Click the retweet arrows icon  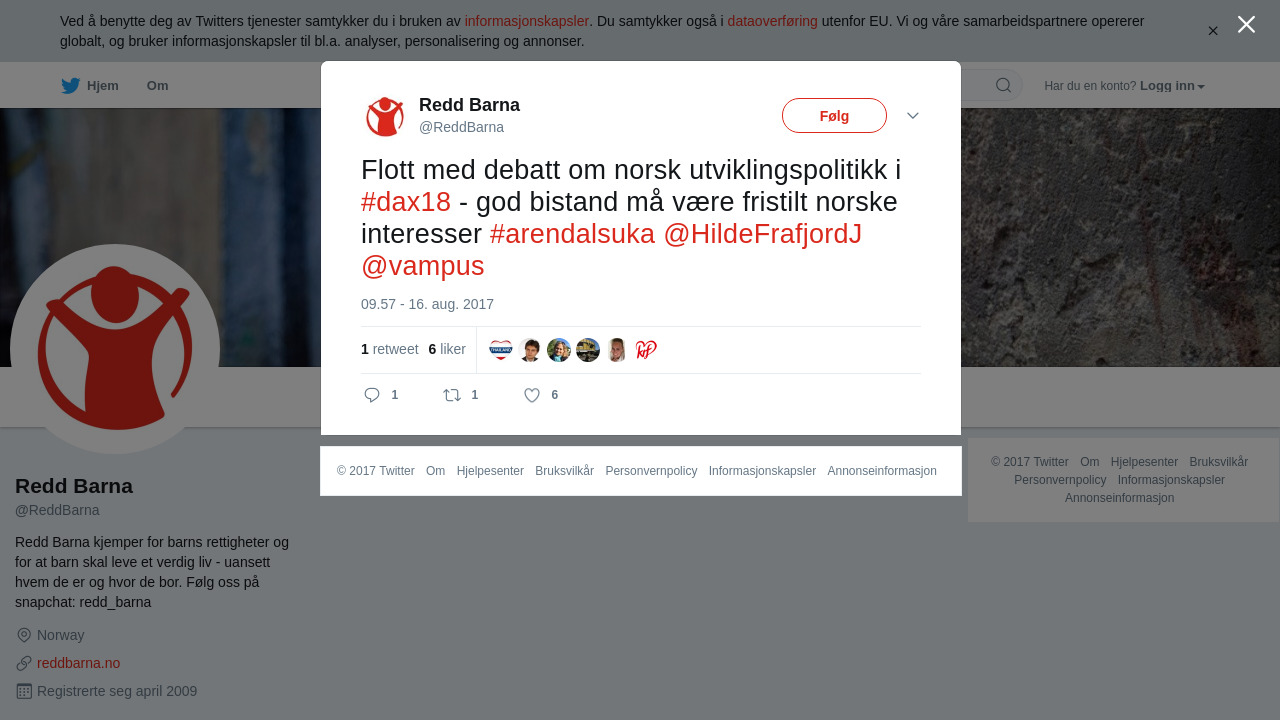[x=452, y=395]
